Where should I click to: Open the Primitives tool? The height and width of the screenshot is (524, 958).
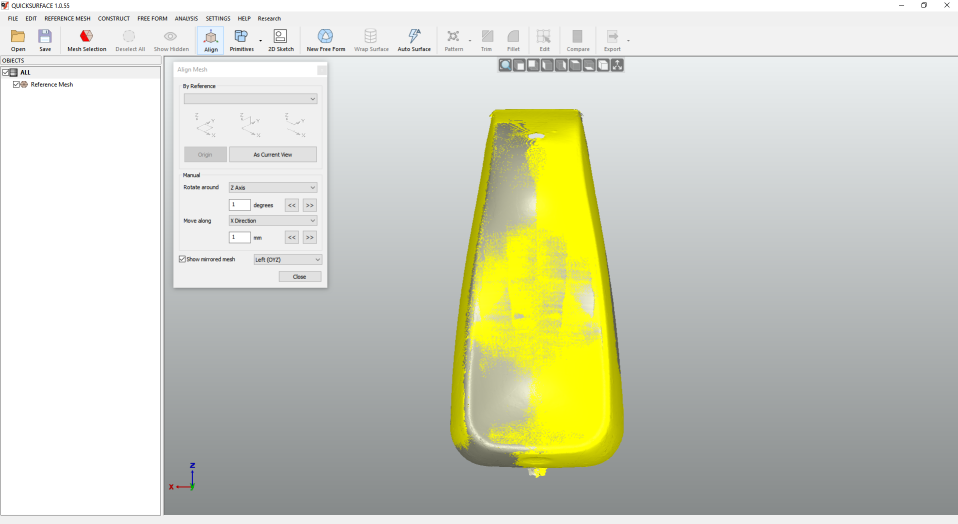[x=241, y=40]
